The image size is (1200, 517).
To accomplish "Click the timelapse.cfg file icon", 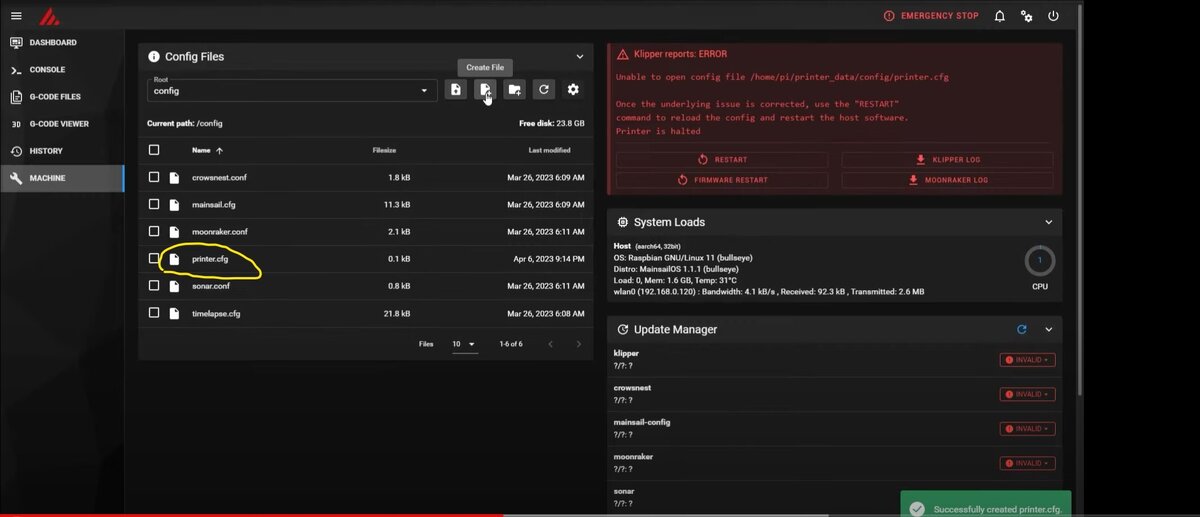I will (x=174, y=313).
